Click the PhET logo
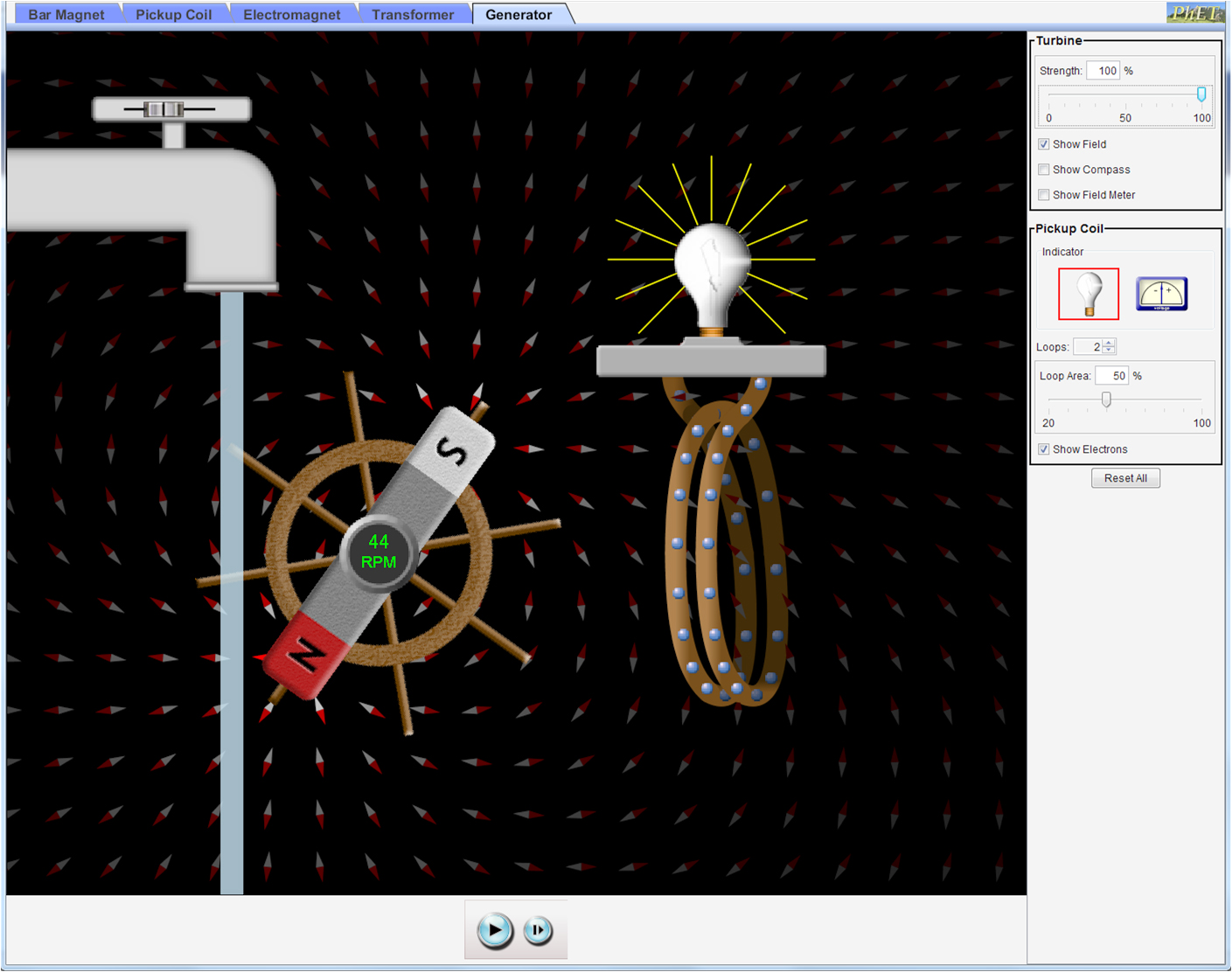Image resolution: width=1232 pixels, height=972 pixels. pos(1194,13)
